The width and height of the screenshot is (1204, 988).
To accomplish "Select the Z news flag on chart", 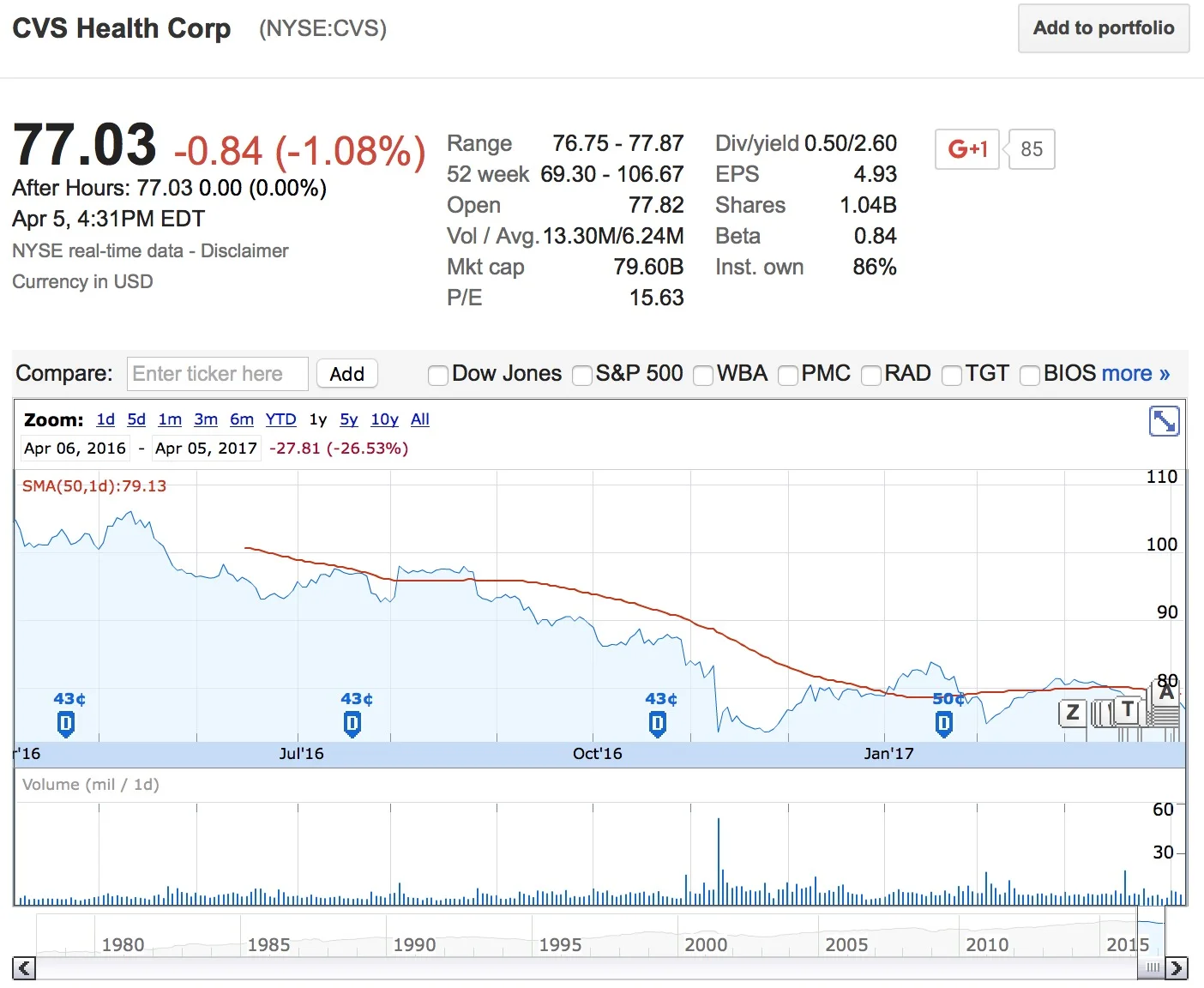I will pos(1072,713).
